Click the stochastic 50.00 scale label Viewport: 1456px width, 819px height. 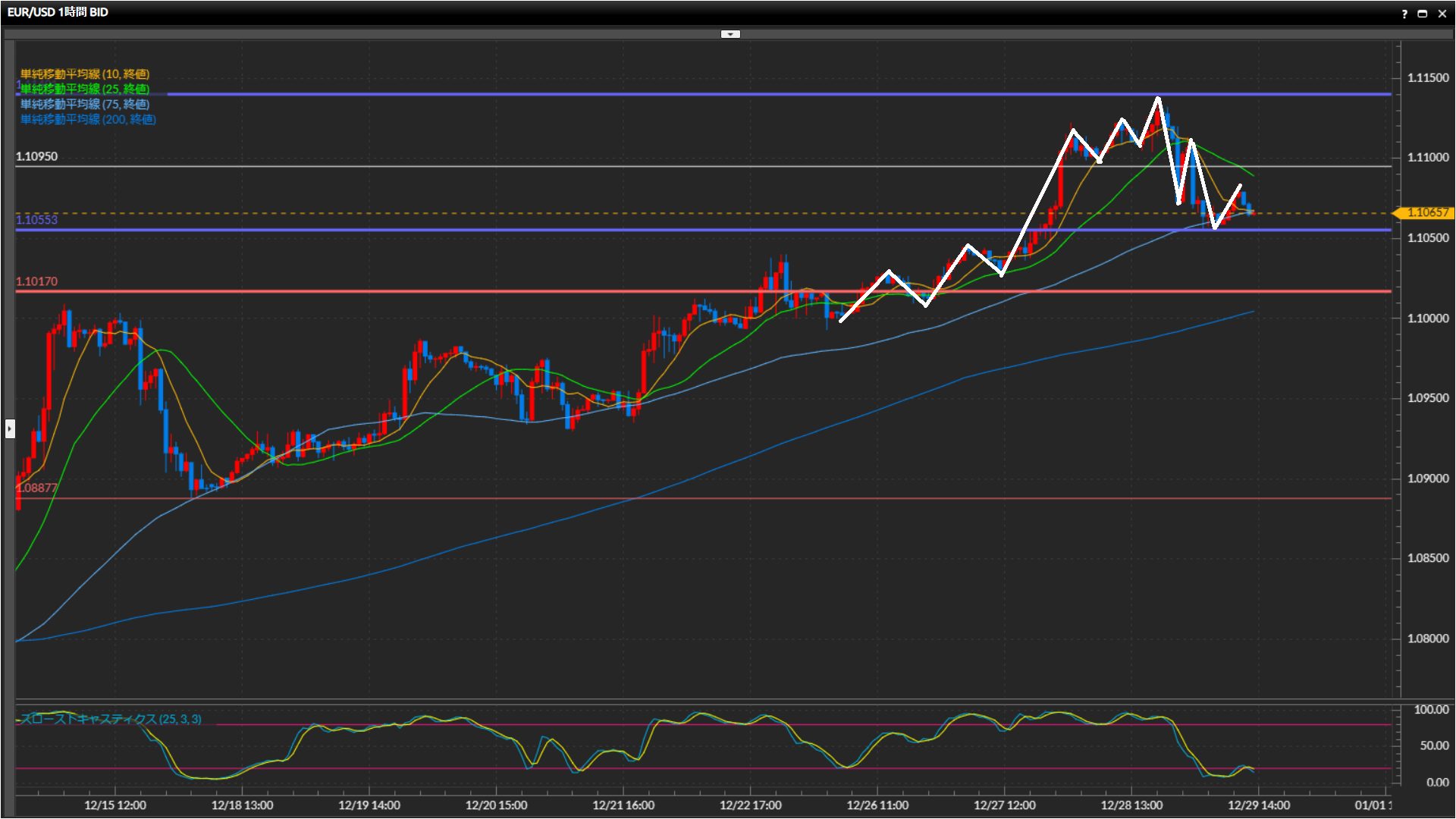pyautogui.click(x=1434, y=745)
